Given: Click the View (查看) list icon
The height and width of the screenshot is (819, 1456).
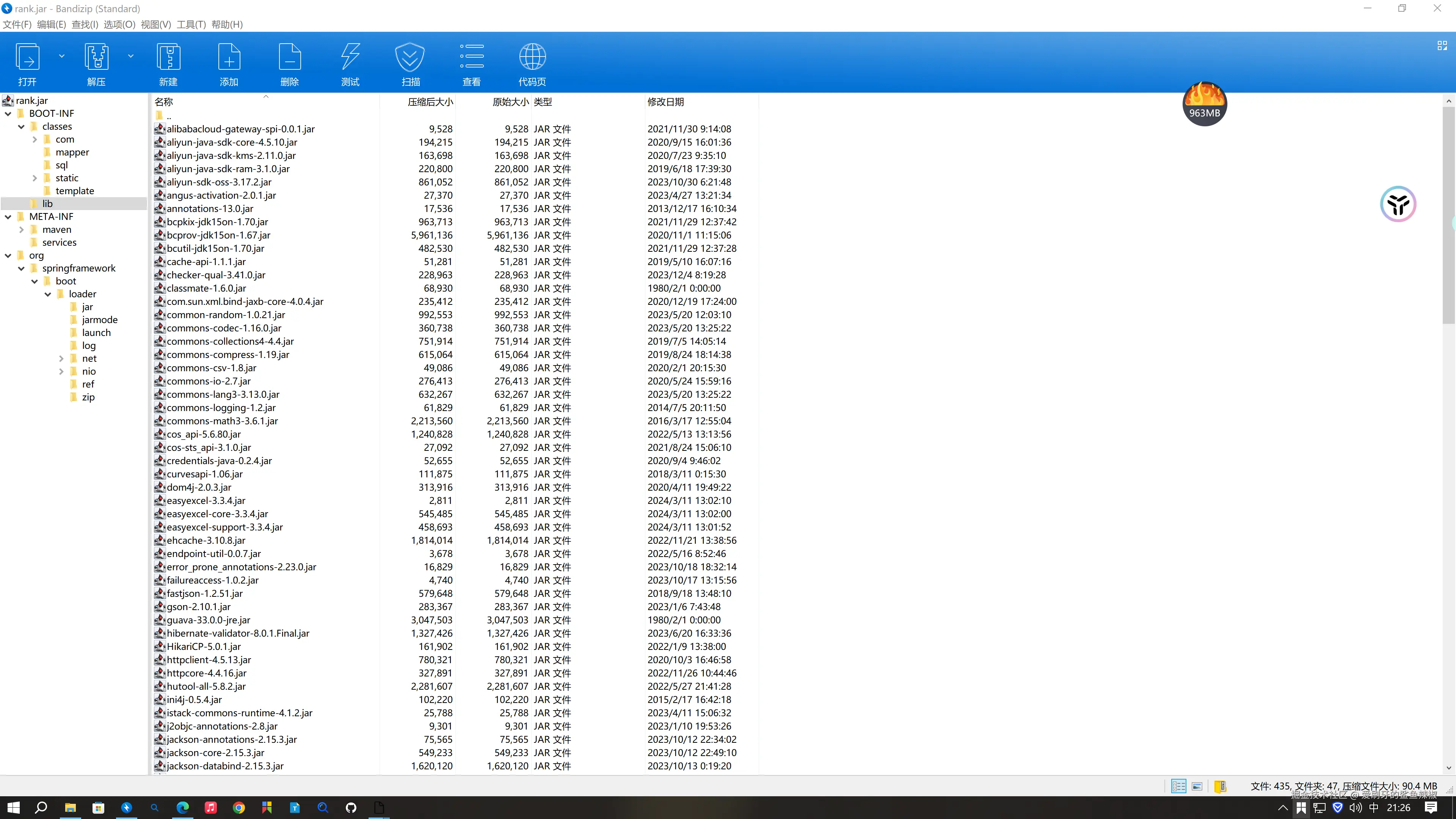Looking at the screenshot, I should point(471,57).
